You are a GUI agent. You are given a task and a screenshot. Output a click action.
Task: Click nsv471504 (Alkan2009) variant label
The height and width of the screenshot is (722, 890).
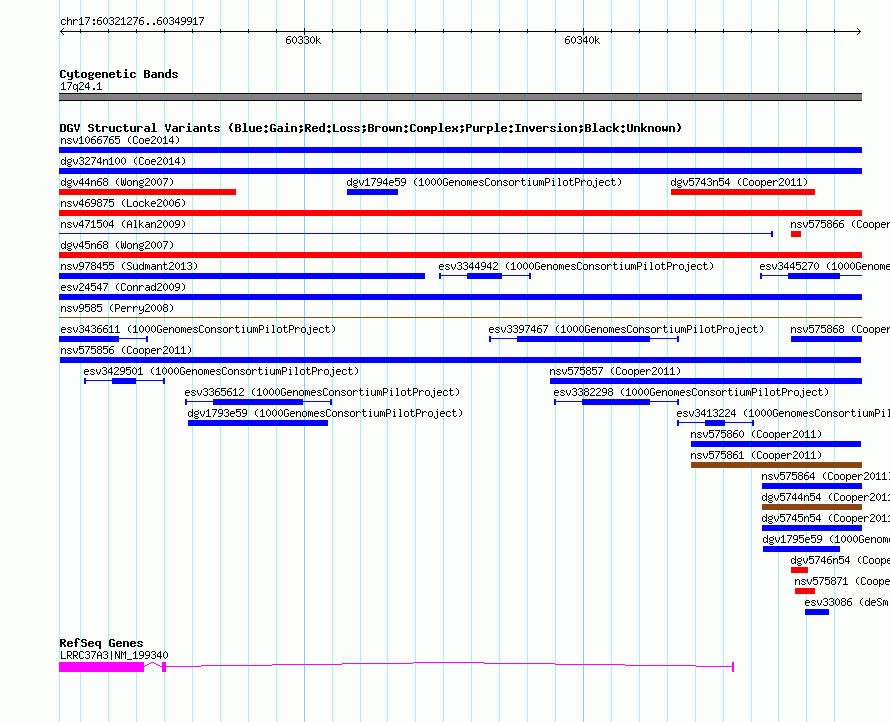click(x=123, y=224)
